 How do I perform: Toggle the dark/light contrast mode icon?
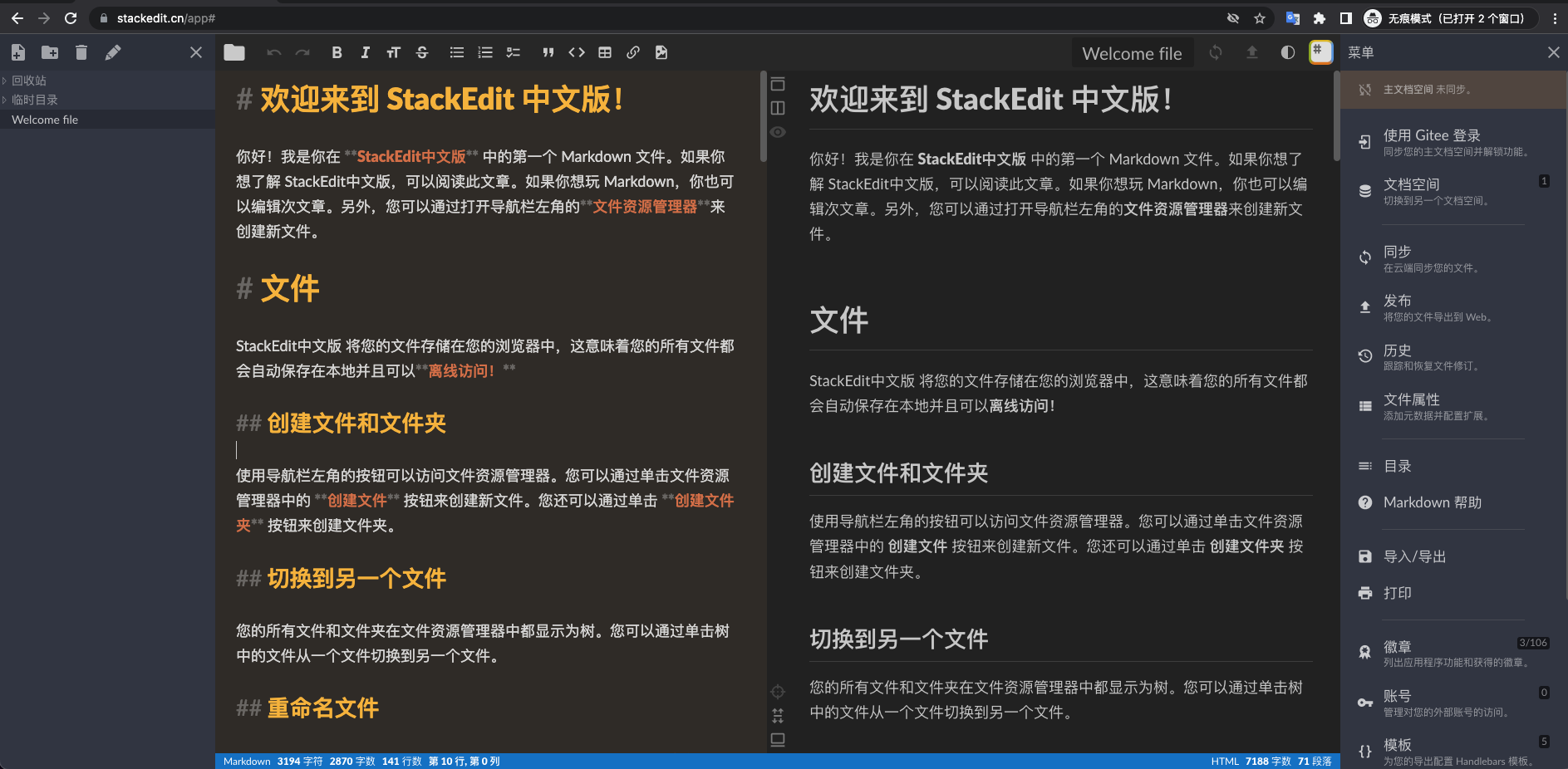[x=1286, y=52]
